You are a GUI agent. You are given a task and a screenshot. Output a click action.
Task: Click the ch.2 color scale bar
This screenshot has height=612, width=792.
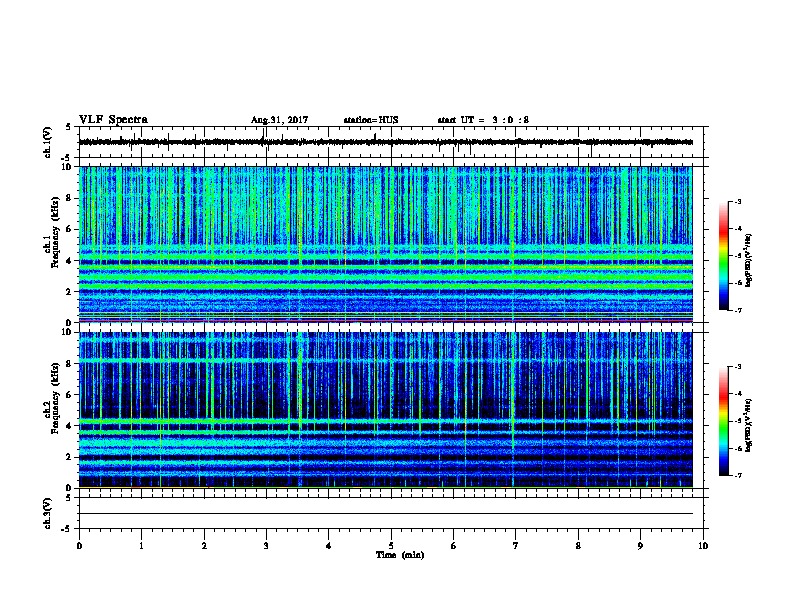[x=723, y=421]
